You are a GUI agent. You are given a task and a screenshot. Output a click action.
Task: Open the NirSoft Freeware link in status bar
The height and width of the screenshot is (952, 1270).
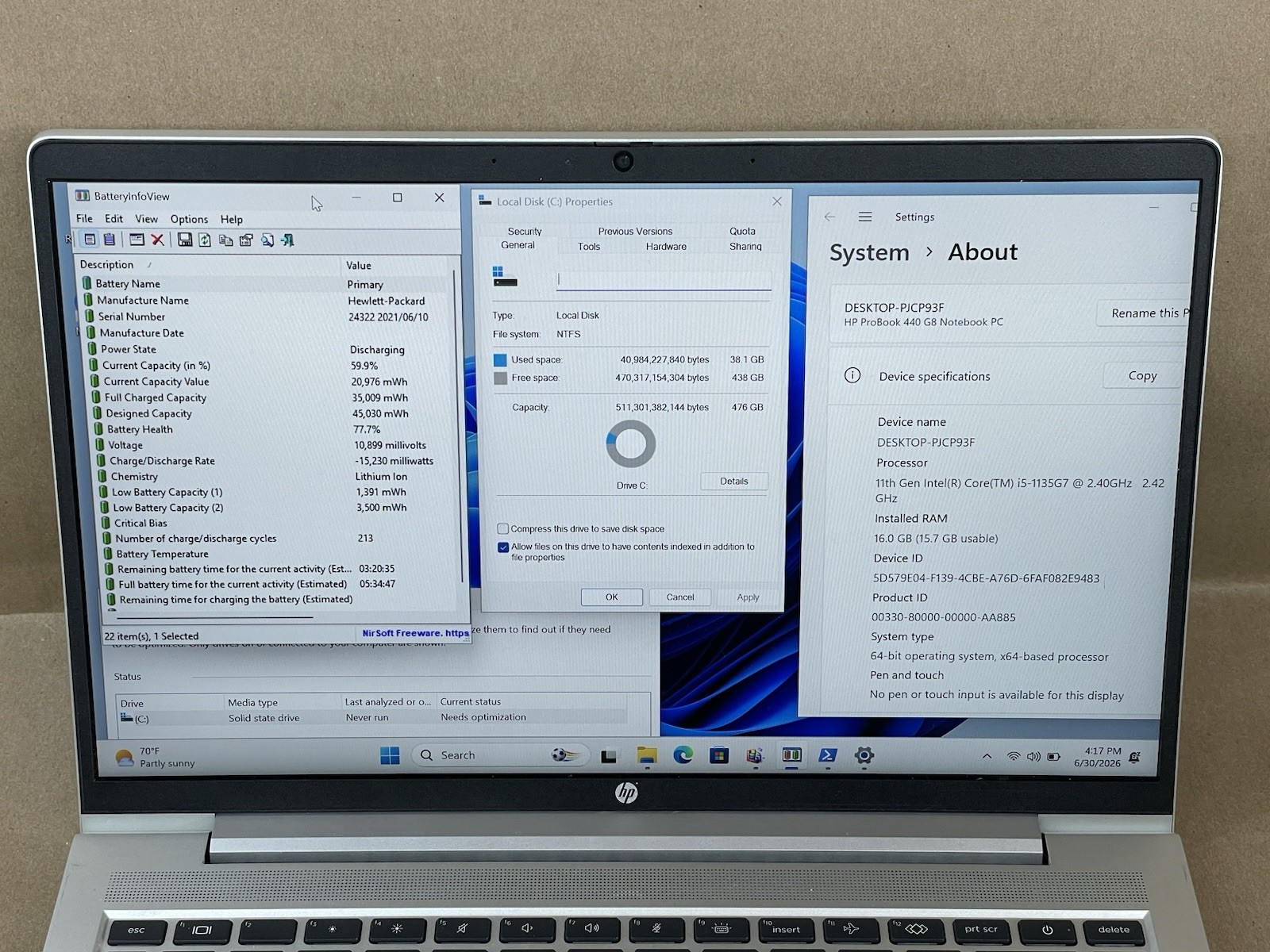pyautogui.click(x=415, y=633)
